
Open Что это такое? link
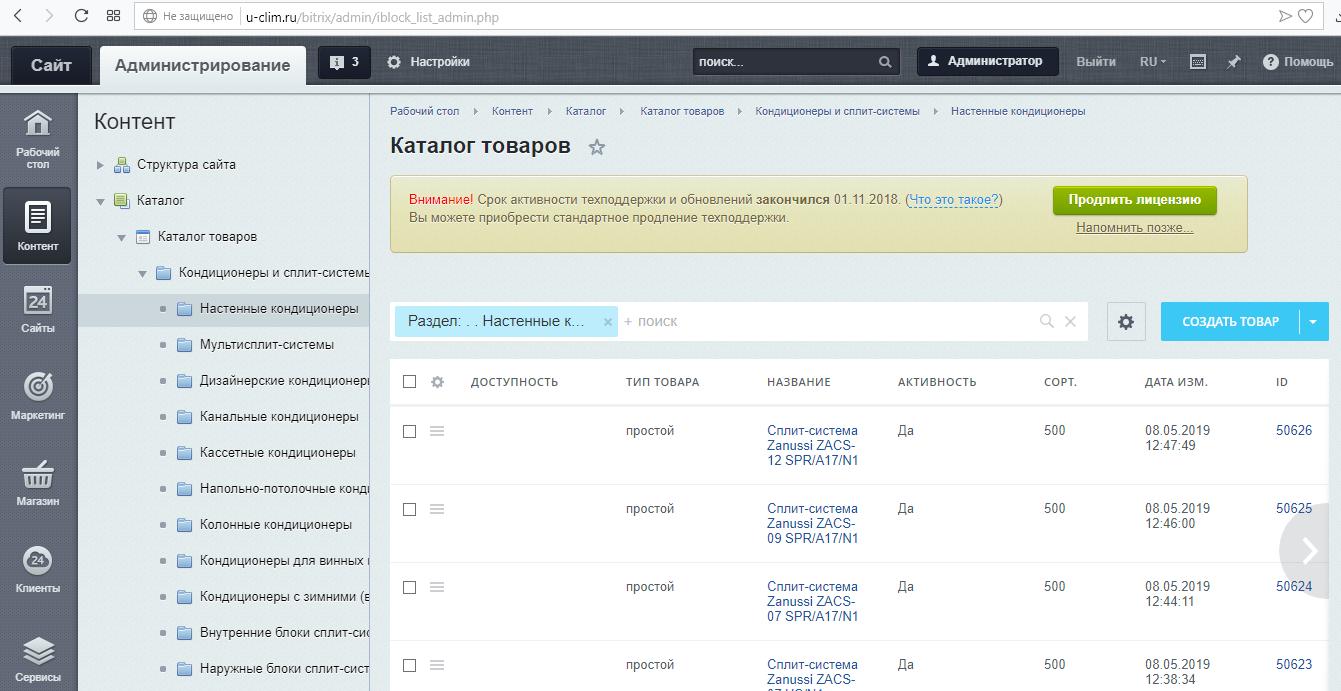coord(954,200)
